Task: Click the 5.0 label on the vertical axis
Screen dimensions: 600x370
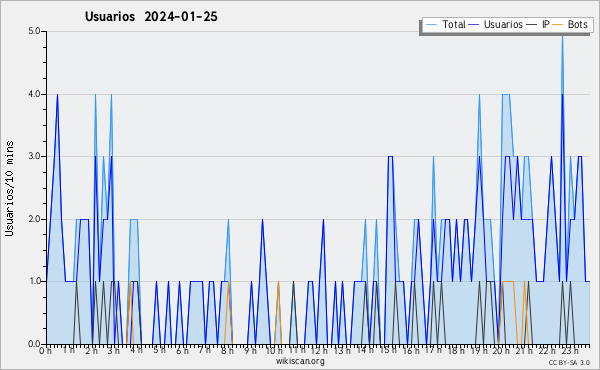Action: tap(34, 31)
